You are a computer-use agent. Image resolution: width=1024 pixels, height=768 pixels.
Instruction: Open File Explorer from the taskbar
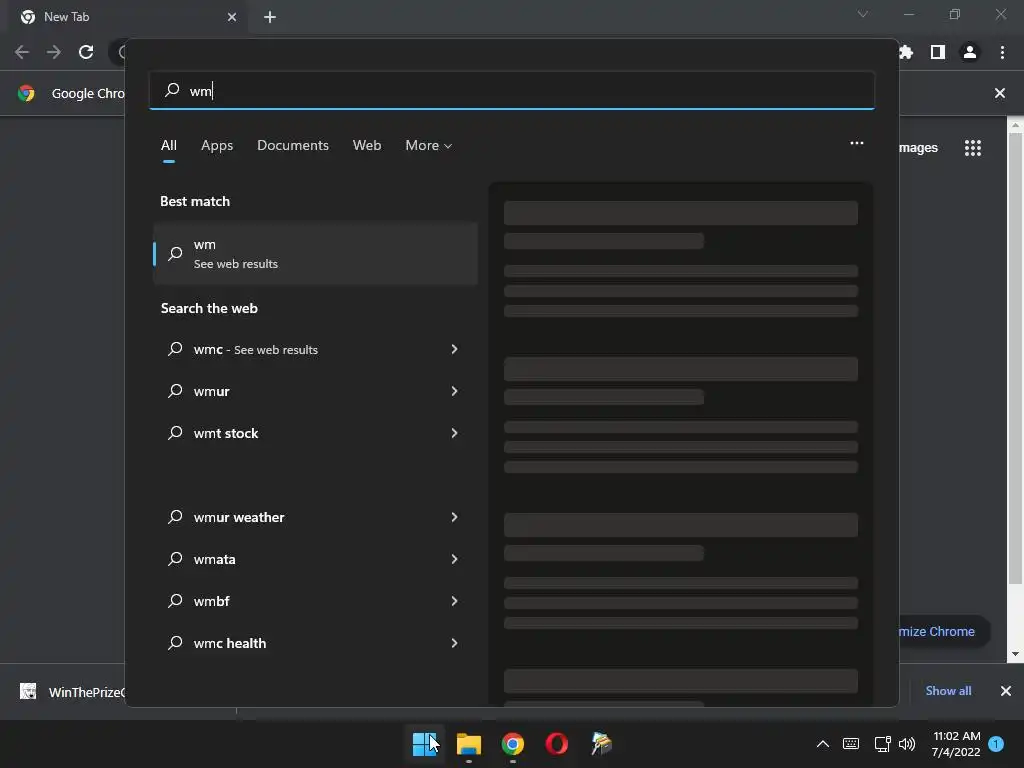point(468,743)
